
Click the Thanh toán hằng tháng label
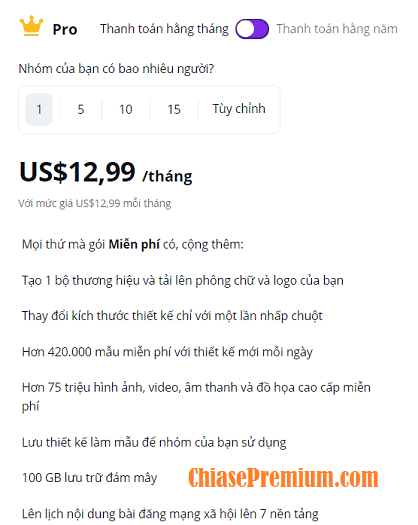tap(164, 29)
